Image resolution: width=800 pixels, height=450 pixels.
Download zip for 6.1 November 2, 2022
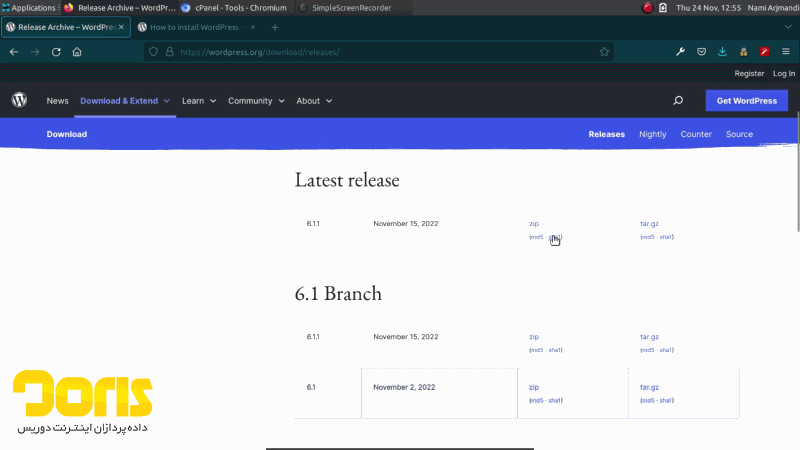[534, 387]
